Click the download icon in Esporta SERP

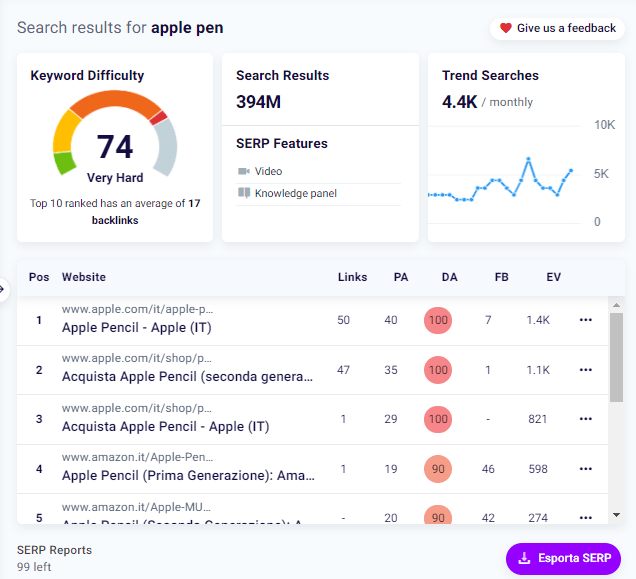tap(524, 558)
